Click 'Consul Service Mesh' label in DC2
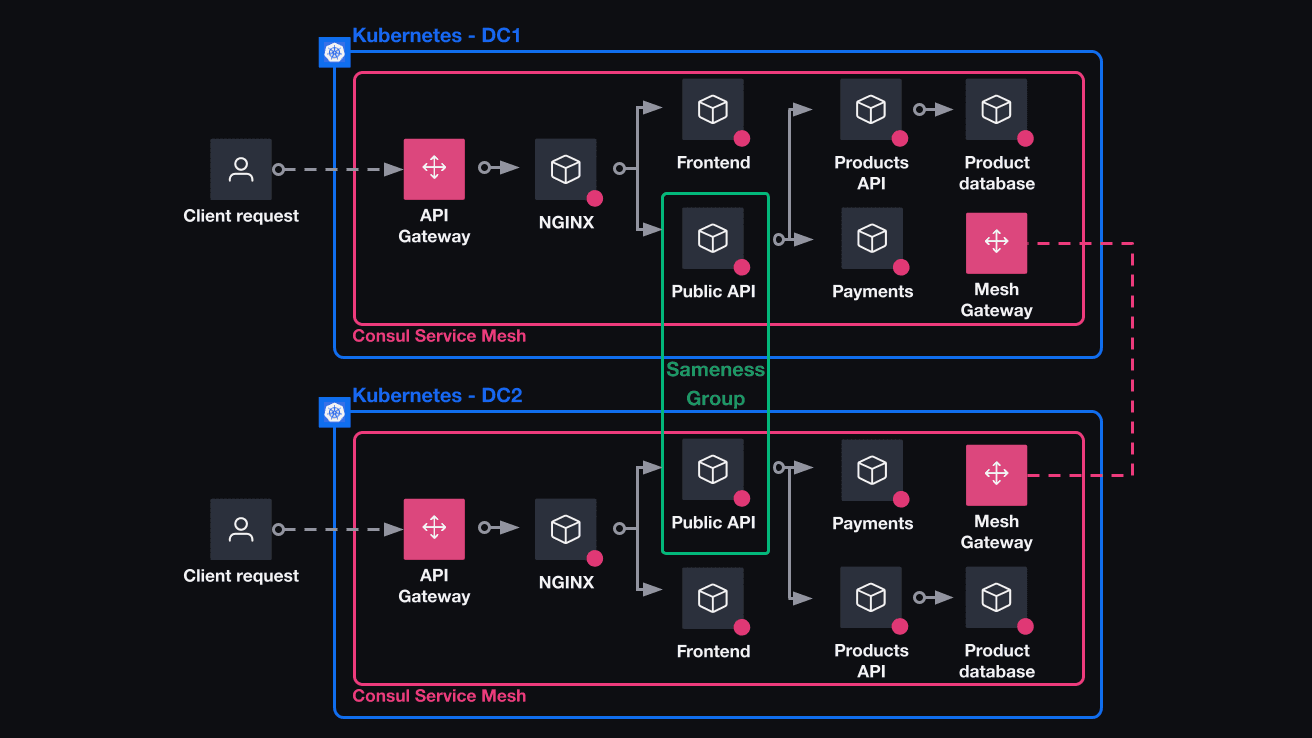The image size is (1312, 738). (440, 696)
